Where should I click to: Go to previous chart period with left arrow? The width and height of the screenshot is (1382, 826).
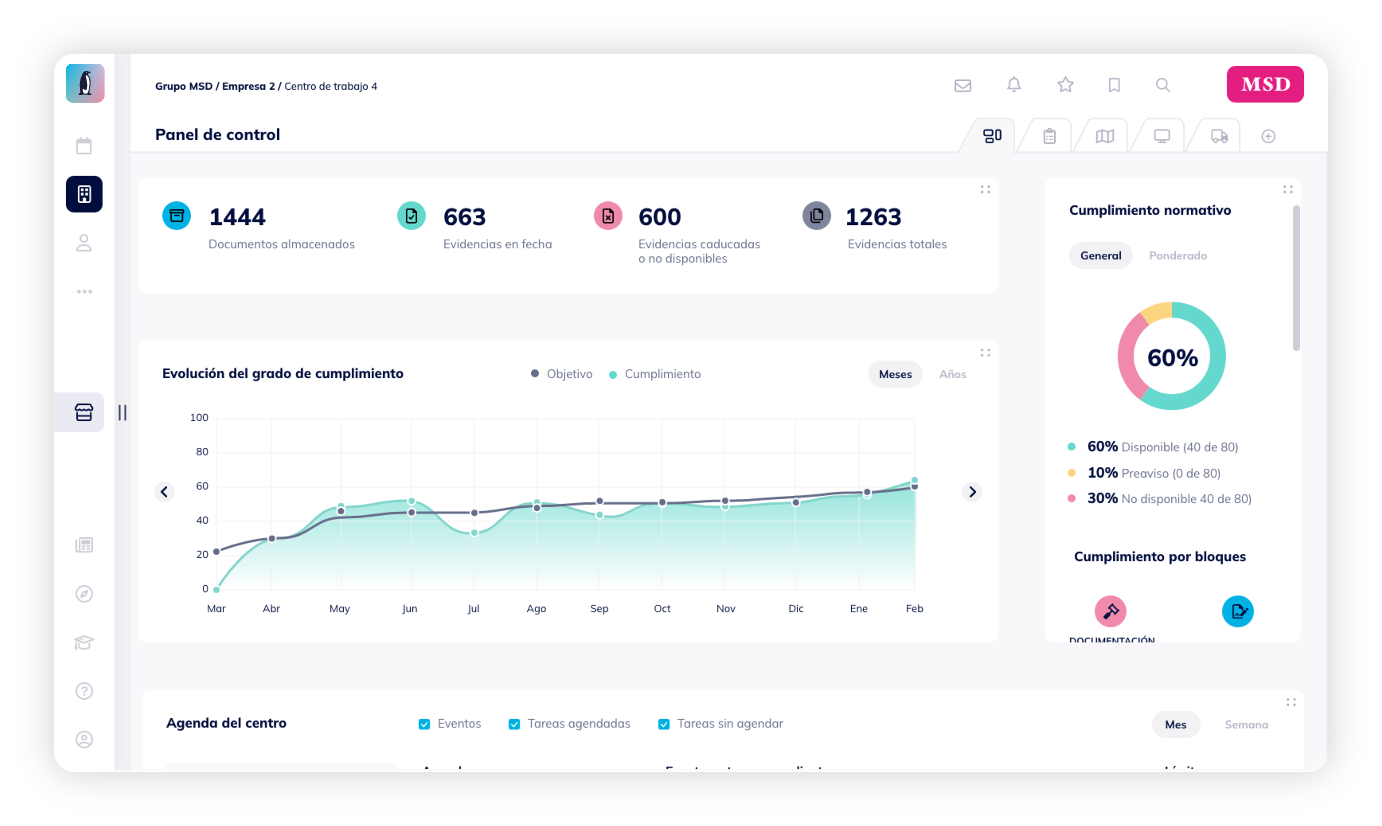(165, 492)
